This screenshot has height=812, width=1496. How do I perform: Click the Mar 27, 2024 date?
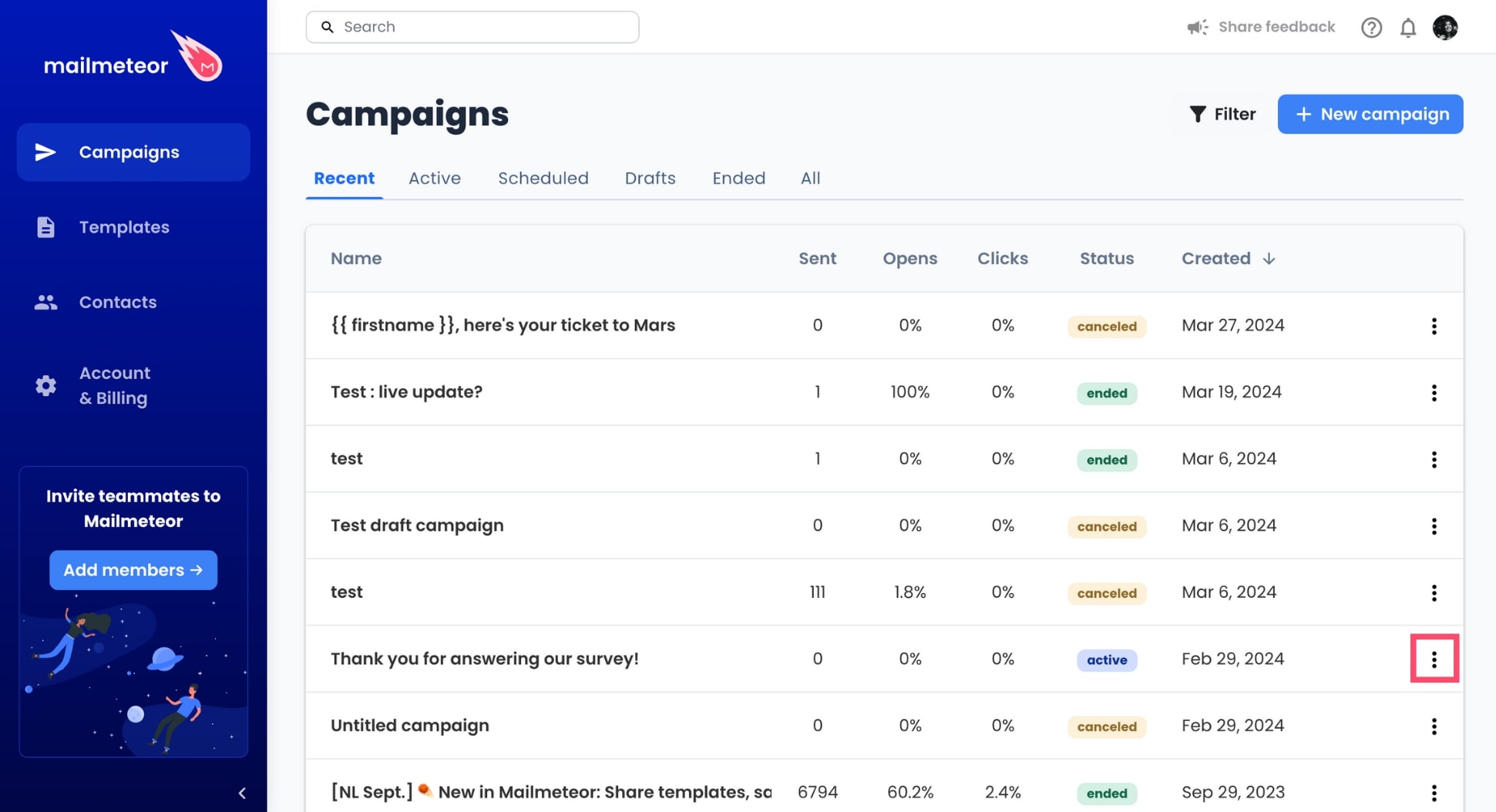click(x=1233, y=325)
